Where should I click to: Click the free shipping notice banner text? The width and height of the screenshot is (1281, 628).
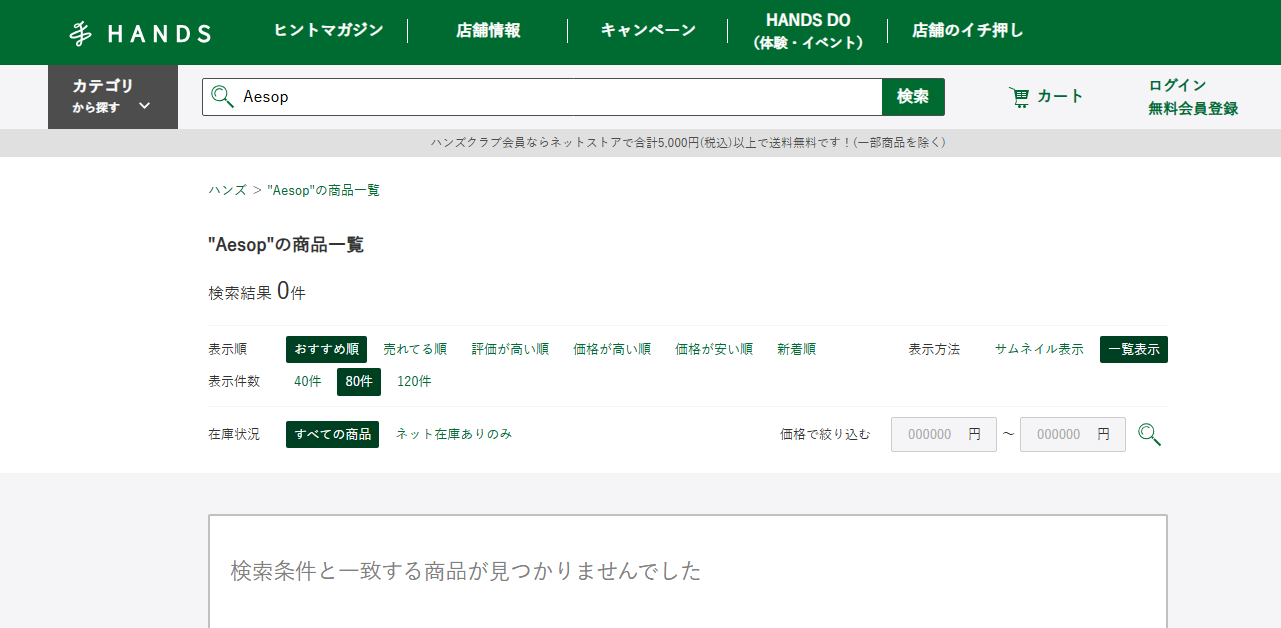pyautogui.click(x=688, y=143)
